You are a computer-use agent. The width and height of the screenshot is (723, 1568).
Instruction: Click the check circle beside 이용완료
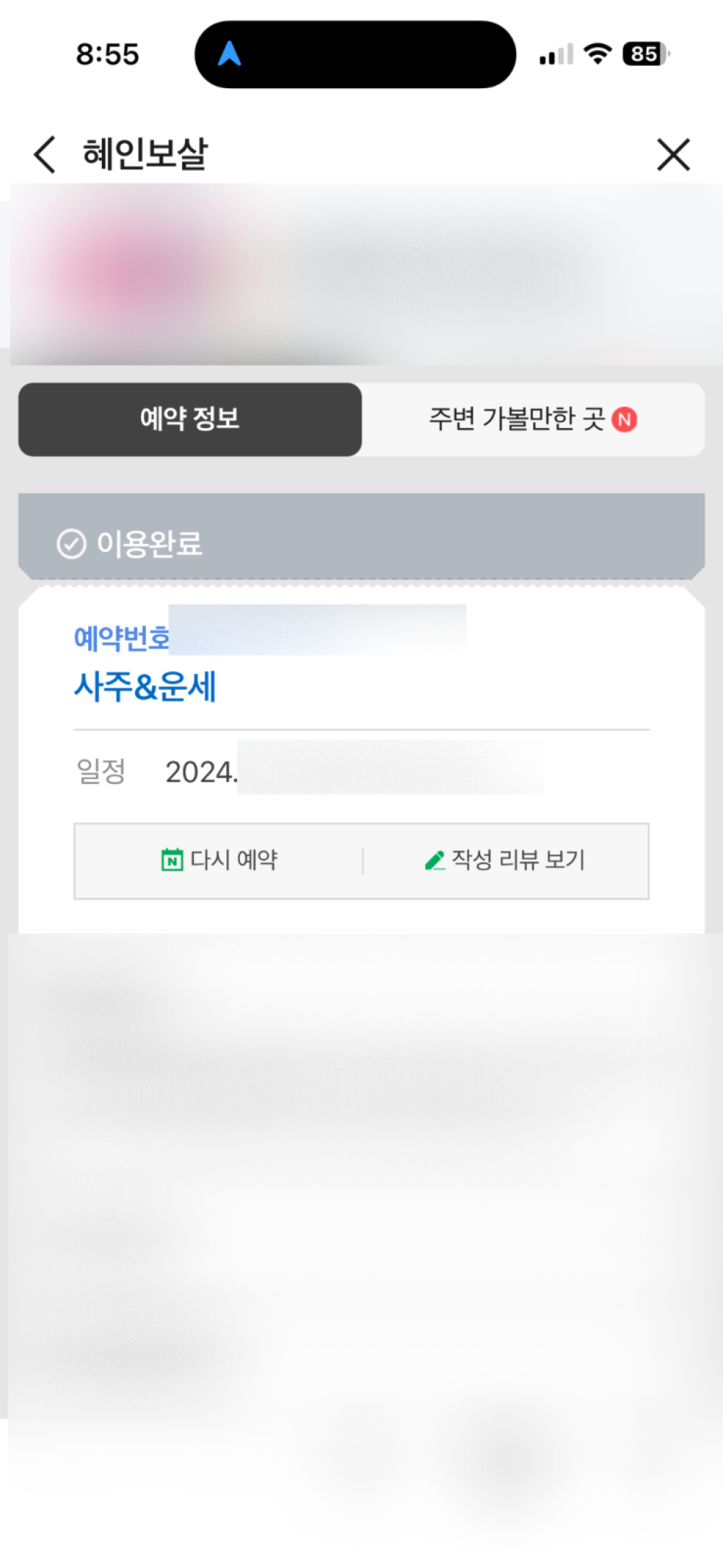(x=72, y=544)
